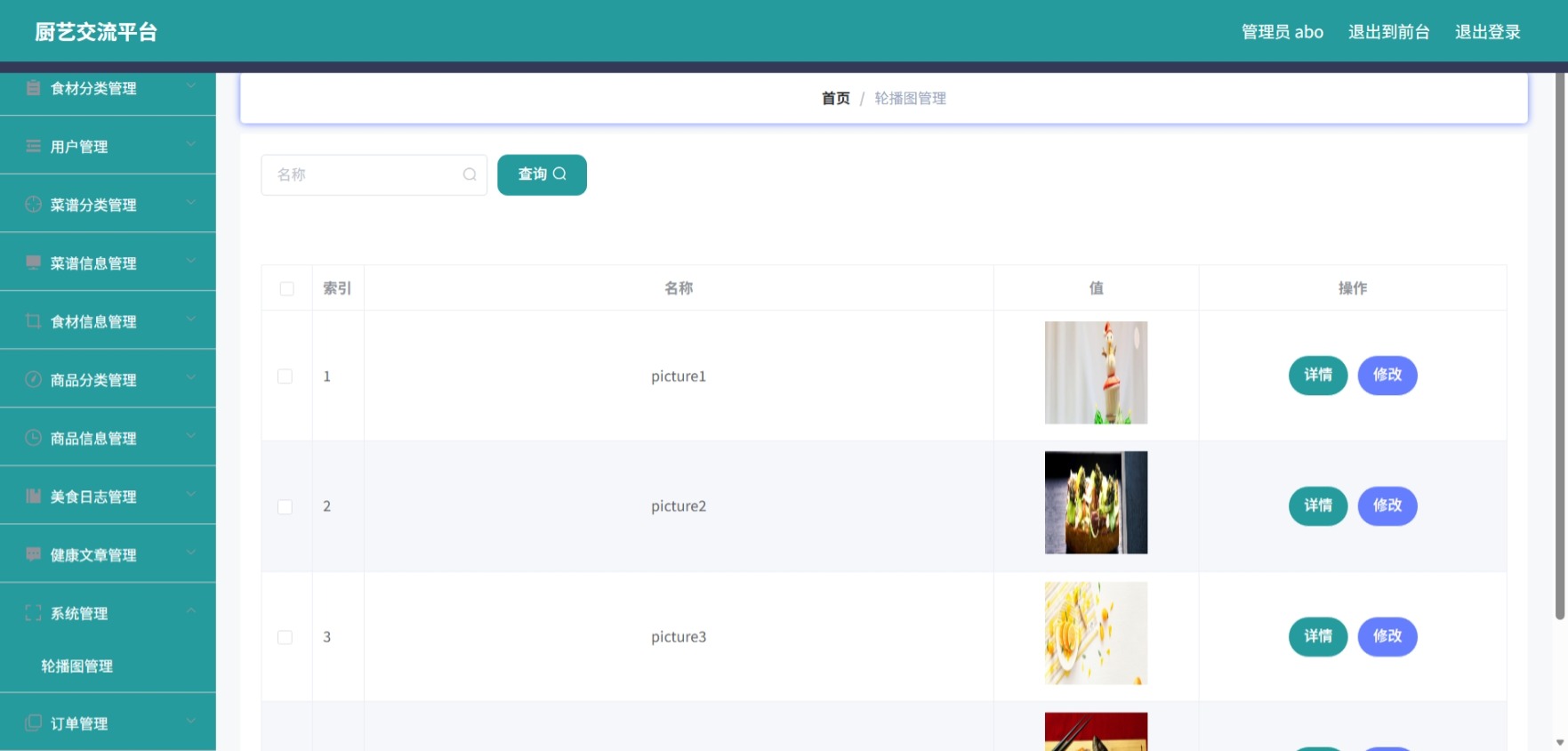Expand the 商品信息管理 menu chevron

190,435
